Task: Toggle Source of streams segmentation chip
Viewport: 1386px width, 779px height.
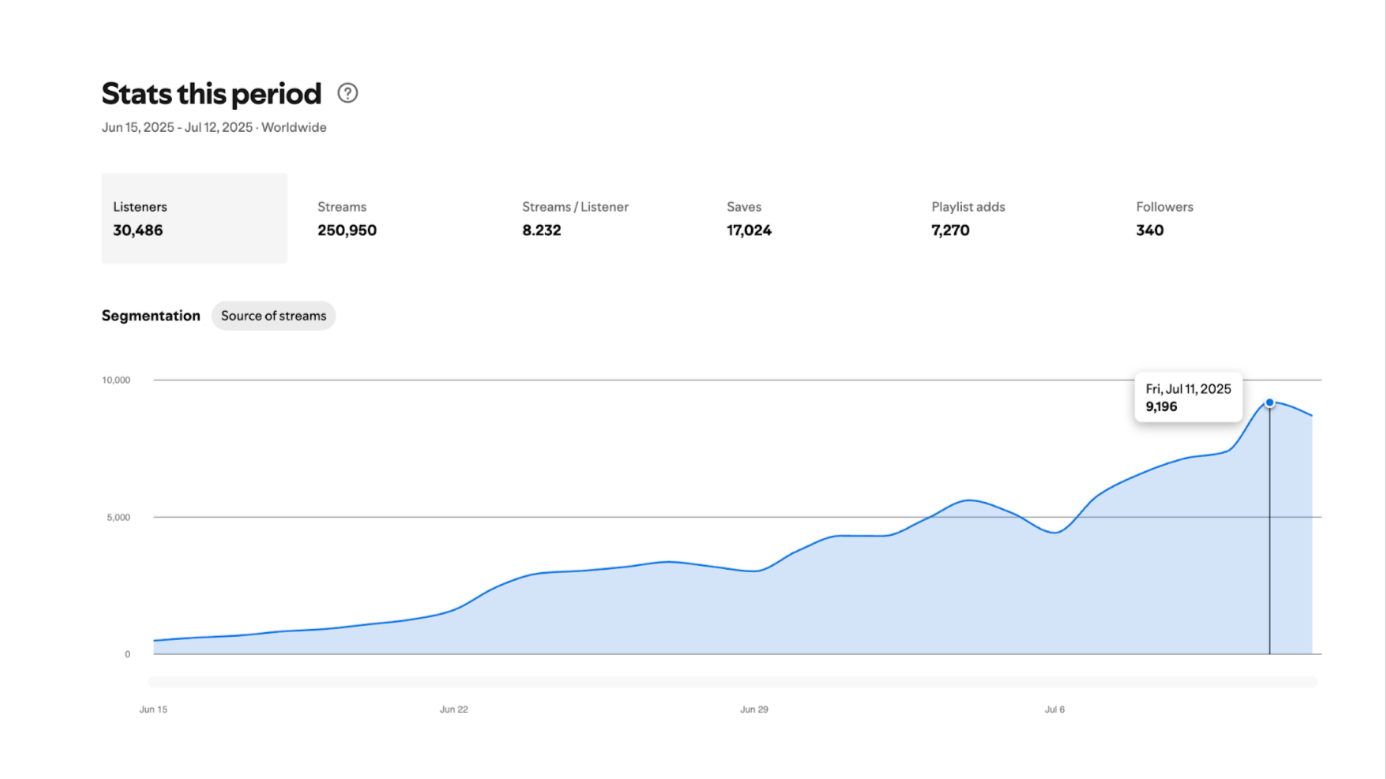Action: pyautogui.click(x=273, y=316)
